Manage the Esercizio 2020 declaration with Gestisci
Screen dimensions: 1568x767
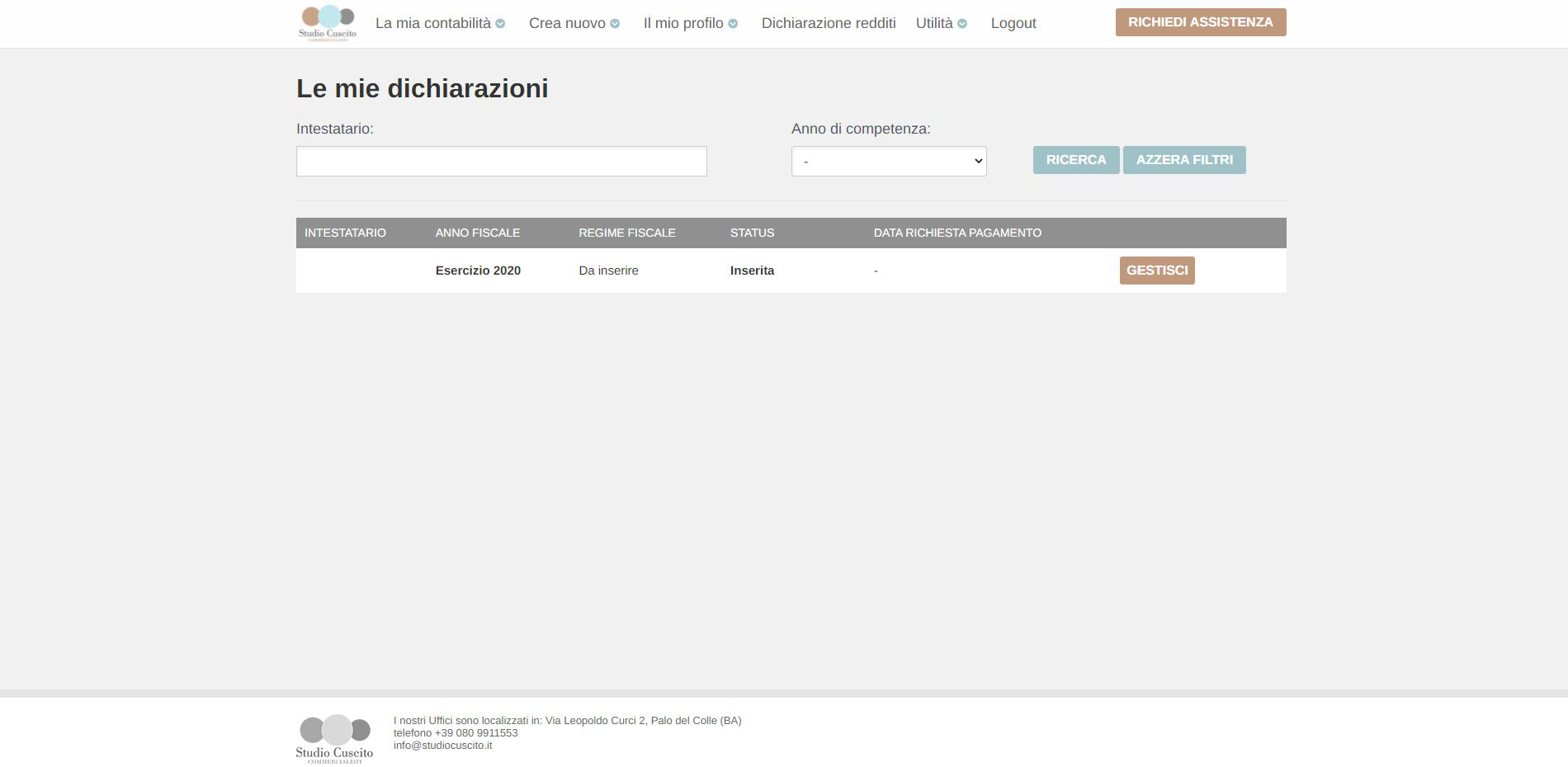(x=1156, y=271)
